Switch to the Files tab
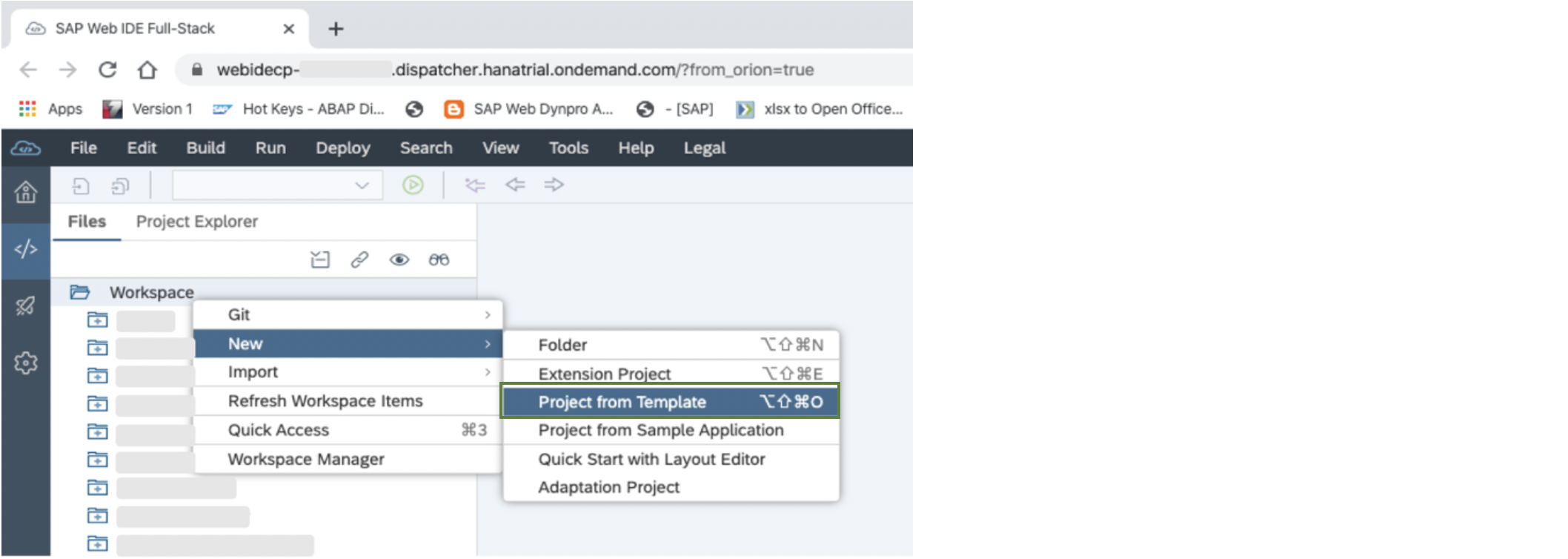 pos(87,222)
